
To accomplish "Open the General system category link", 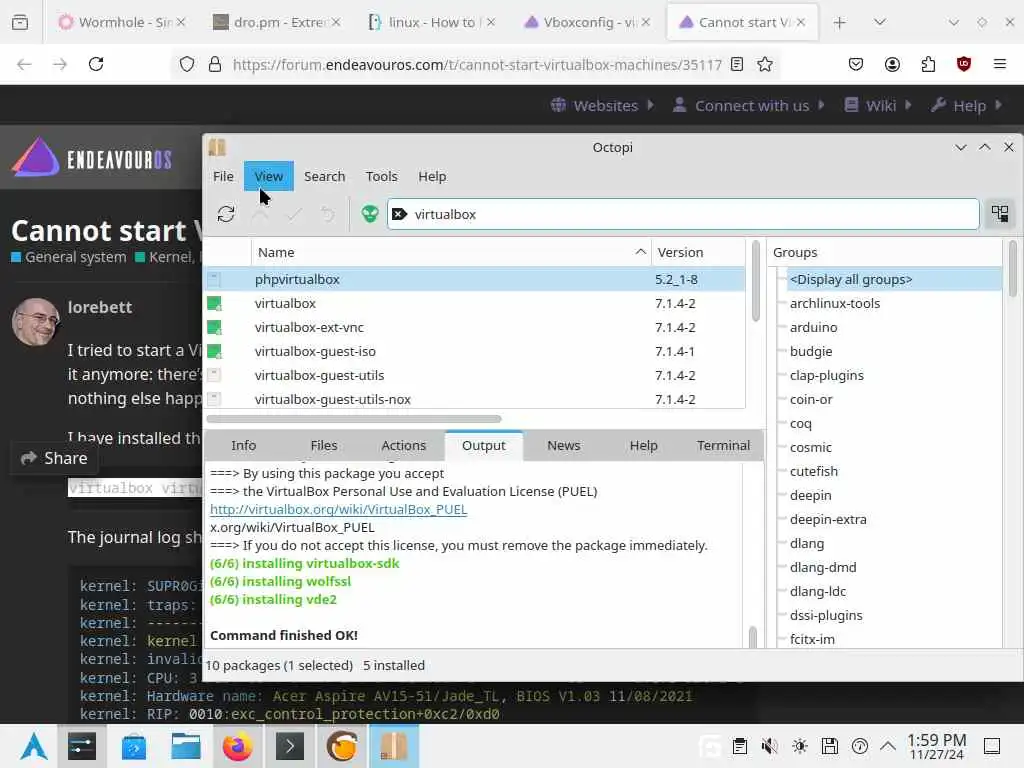I will tap(69, 257).
